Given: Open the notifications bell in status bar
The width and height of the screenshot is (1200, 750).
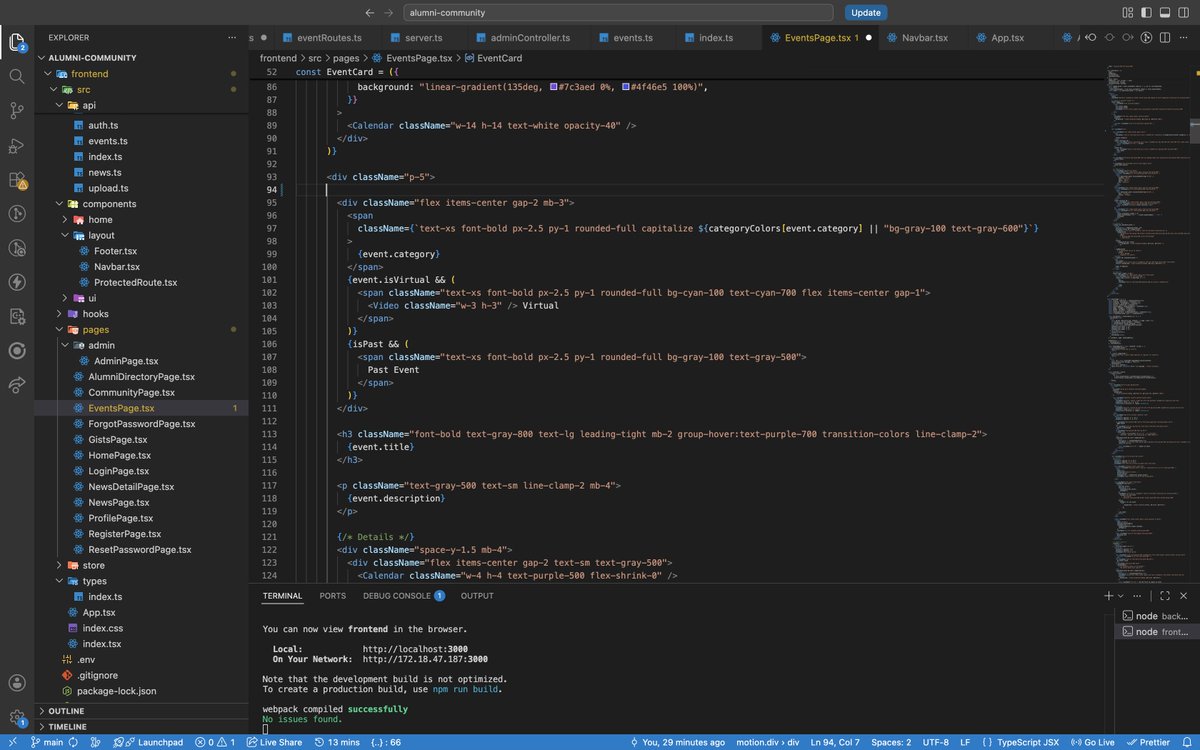Looking at the screenshot, I should click(1187, 742).
